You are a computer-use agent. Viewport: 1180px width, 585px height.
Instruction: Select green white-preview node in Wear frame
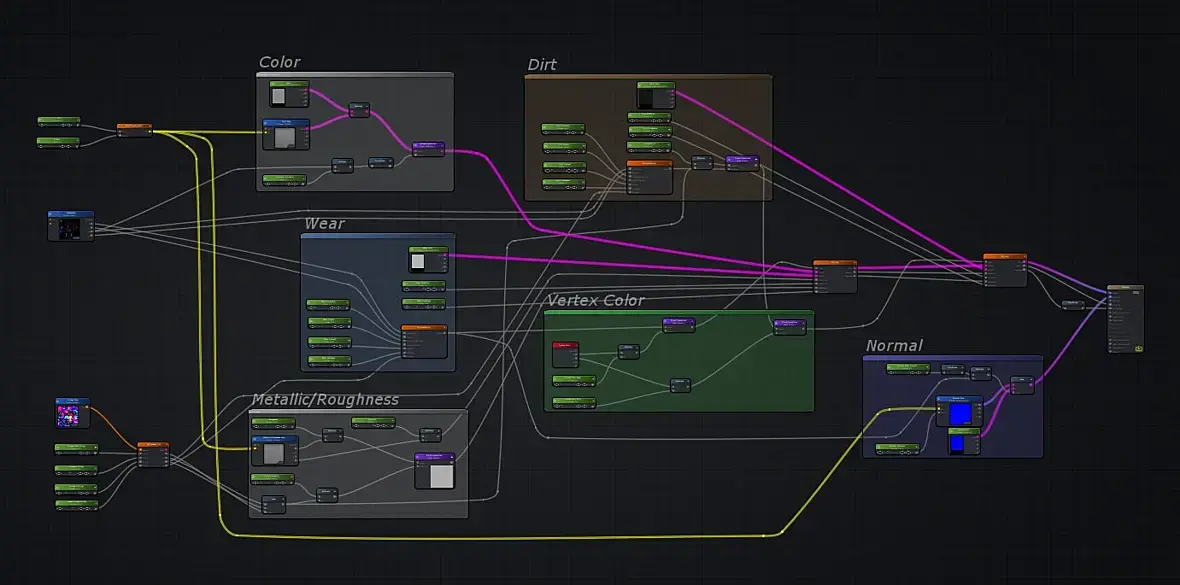pyautogui.click(x=428, y=259)
